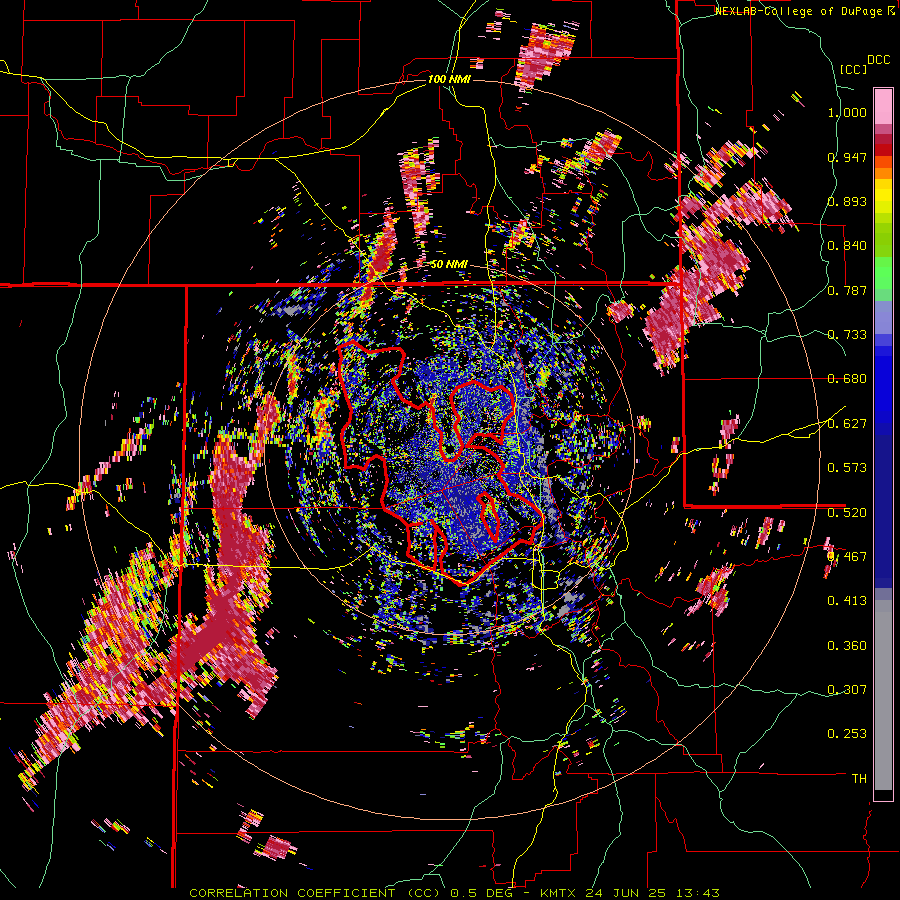Pick the yellow band on the color scale

(x=883, y=196)
